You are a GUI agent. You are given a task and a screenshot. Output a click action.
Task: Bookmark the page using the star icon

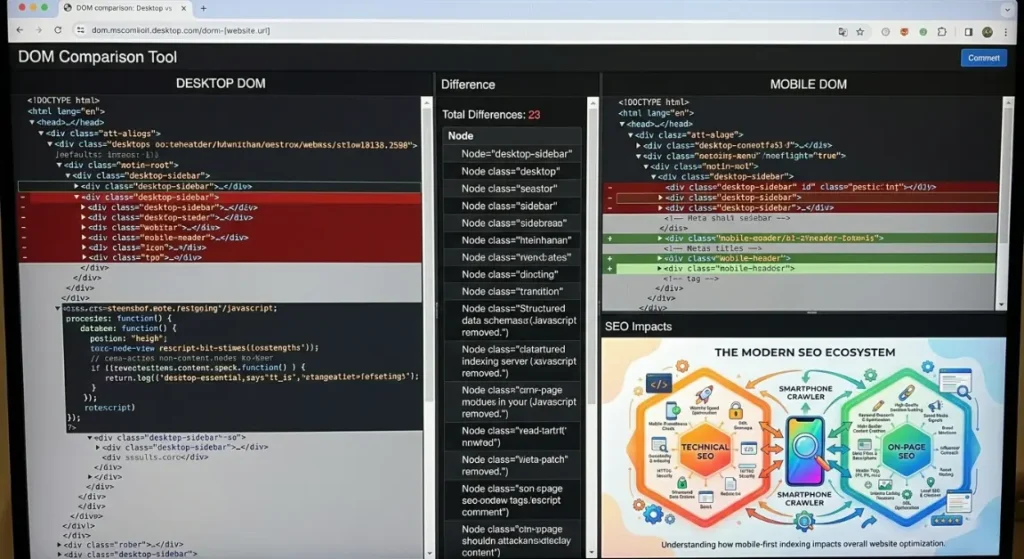[859, 32]
